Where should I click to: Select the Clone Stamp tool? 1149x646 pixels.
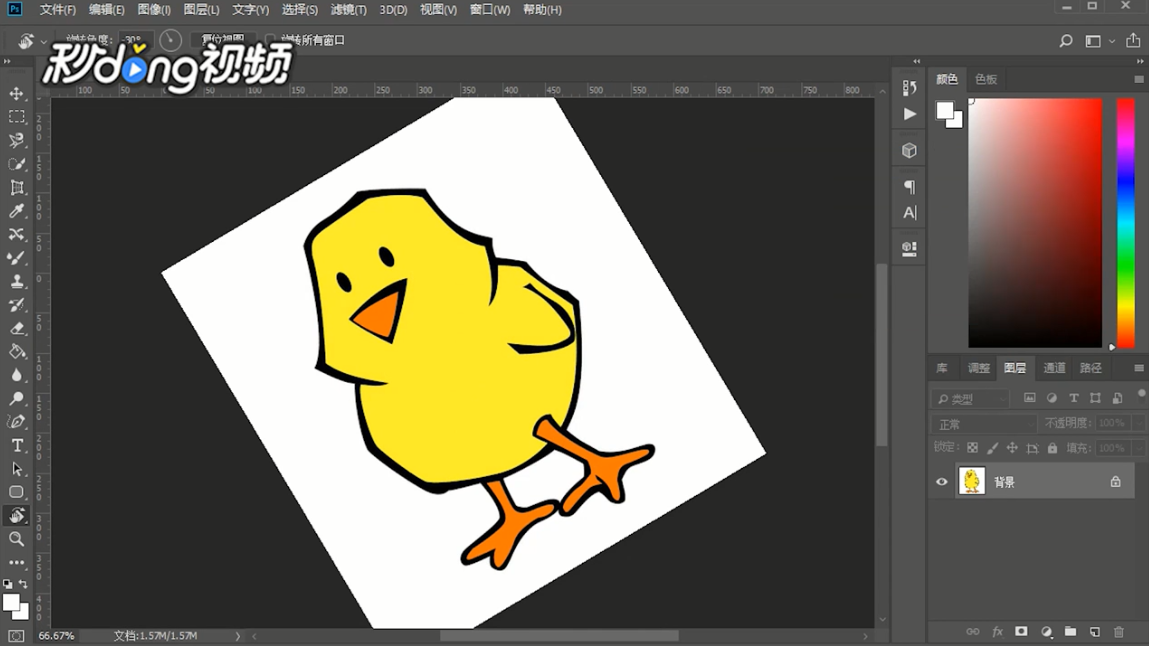point(17,281)
